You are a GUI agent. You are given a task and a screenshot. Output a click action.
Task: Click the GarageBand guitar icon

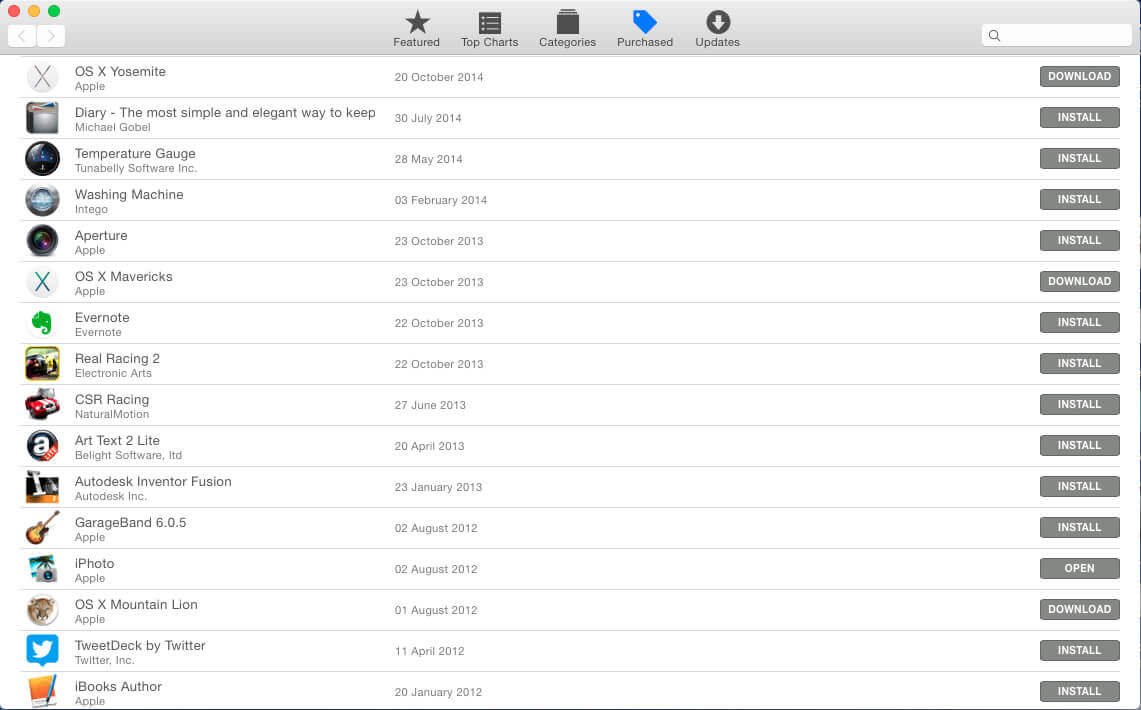[42, 527]
